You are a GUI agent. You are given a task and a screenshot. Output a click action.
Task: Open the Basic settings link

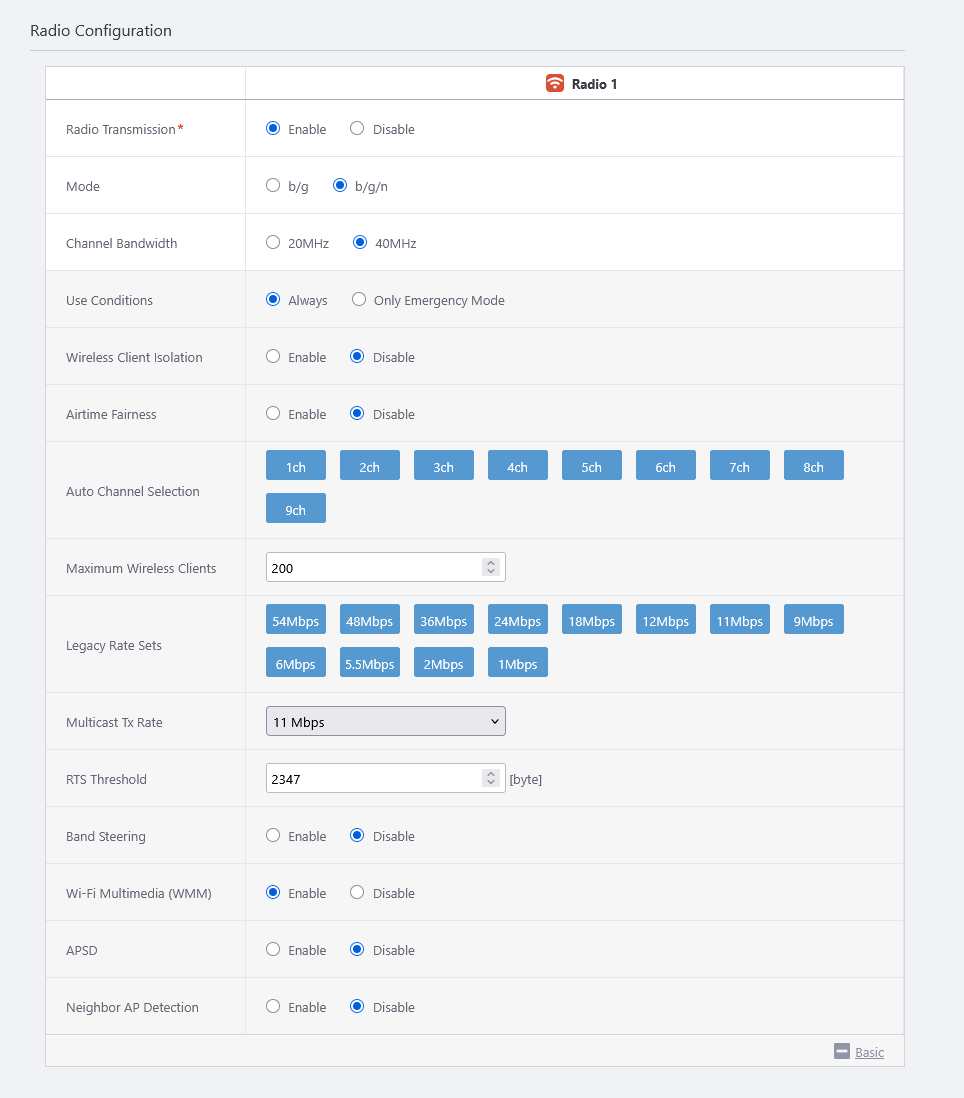[869, 1052]
